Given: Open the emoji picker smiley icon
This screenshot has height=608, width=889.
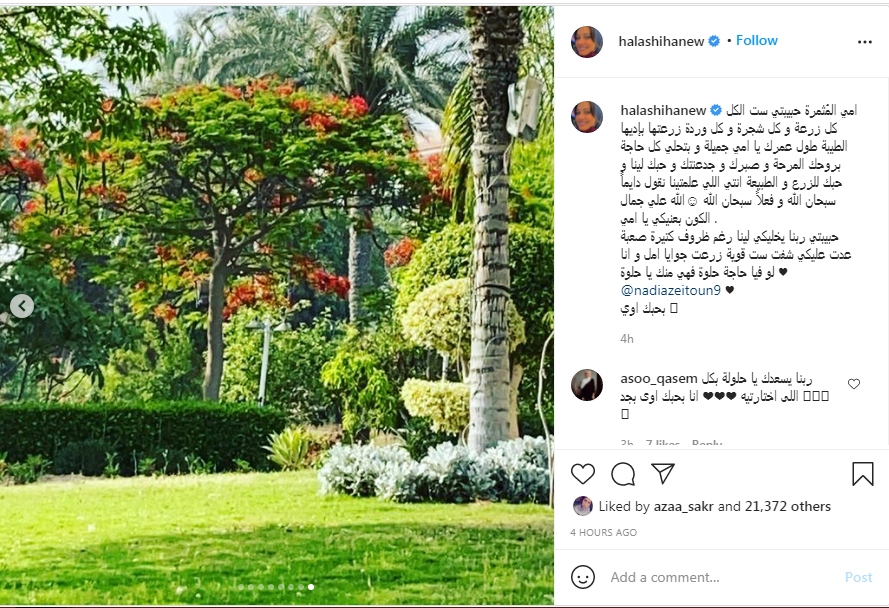Looking at the screenshot, I should [x=583, y=577].
